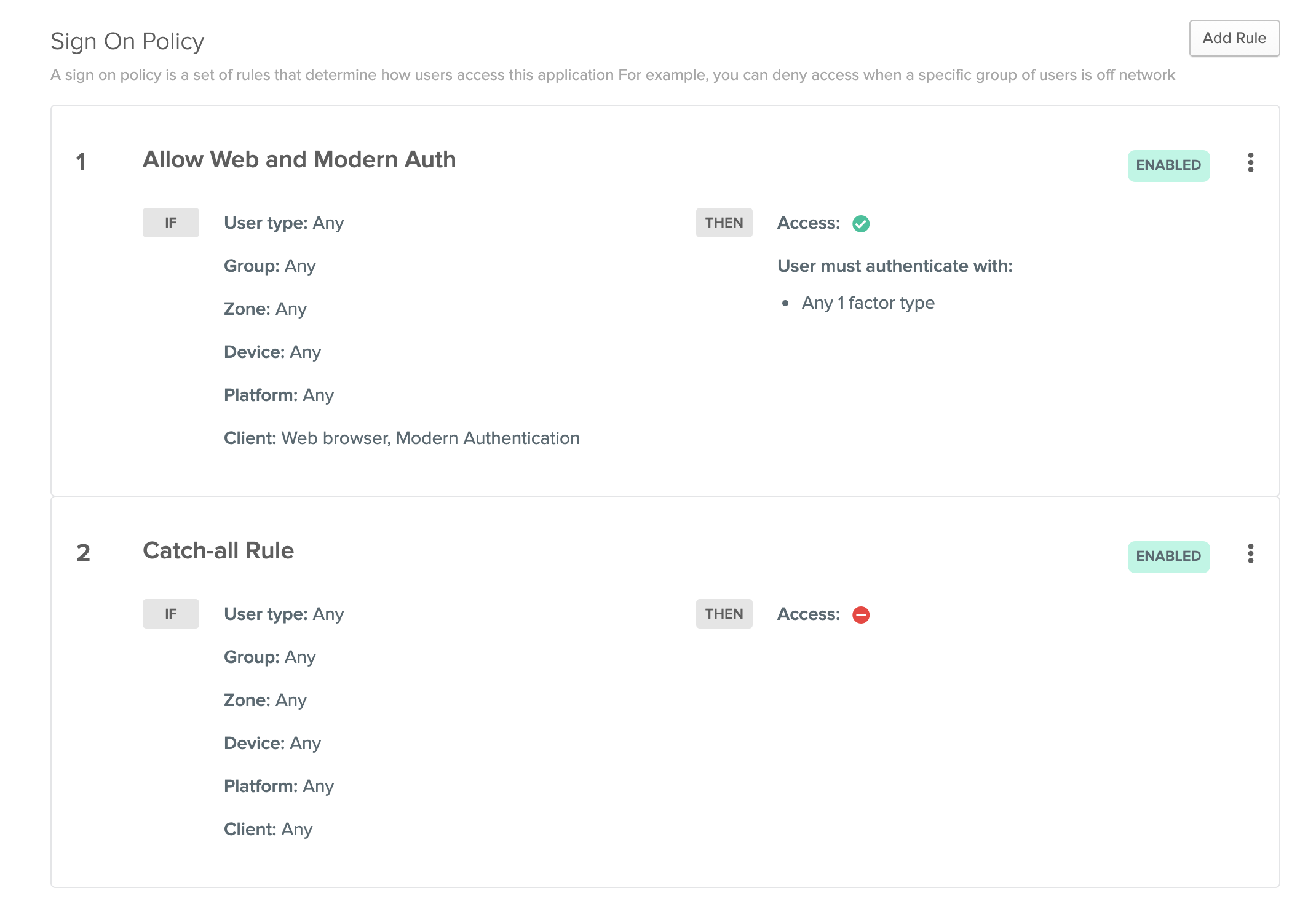This screenshot has width=1316, height=920.
Task: Click Client: Any in Catch-all Rule
Action: (x=268, y=830)
